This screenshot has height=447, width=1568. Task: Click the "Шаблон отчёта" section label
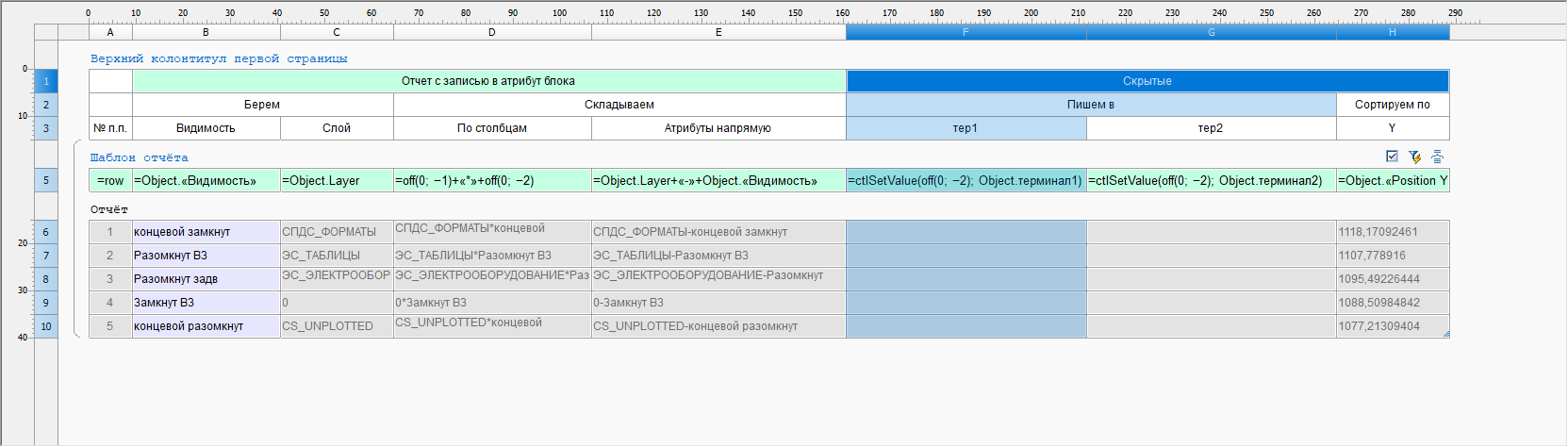pyautogui.click(x=139, y=157)
